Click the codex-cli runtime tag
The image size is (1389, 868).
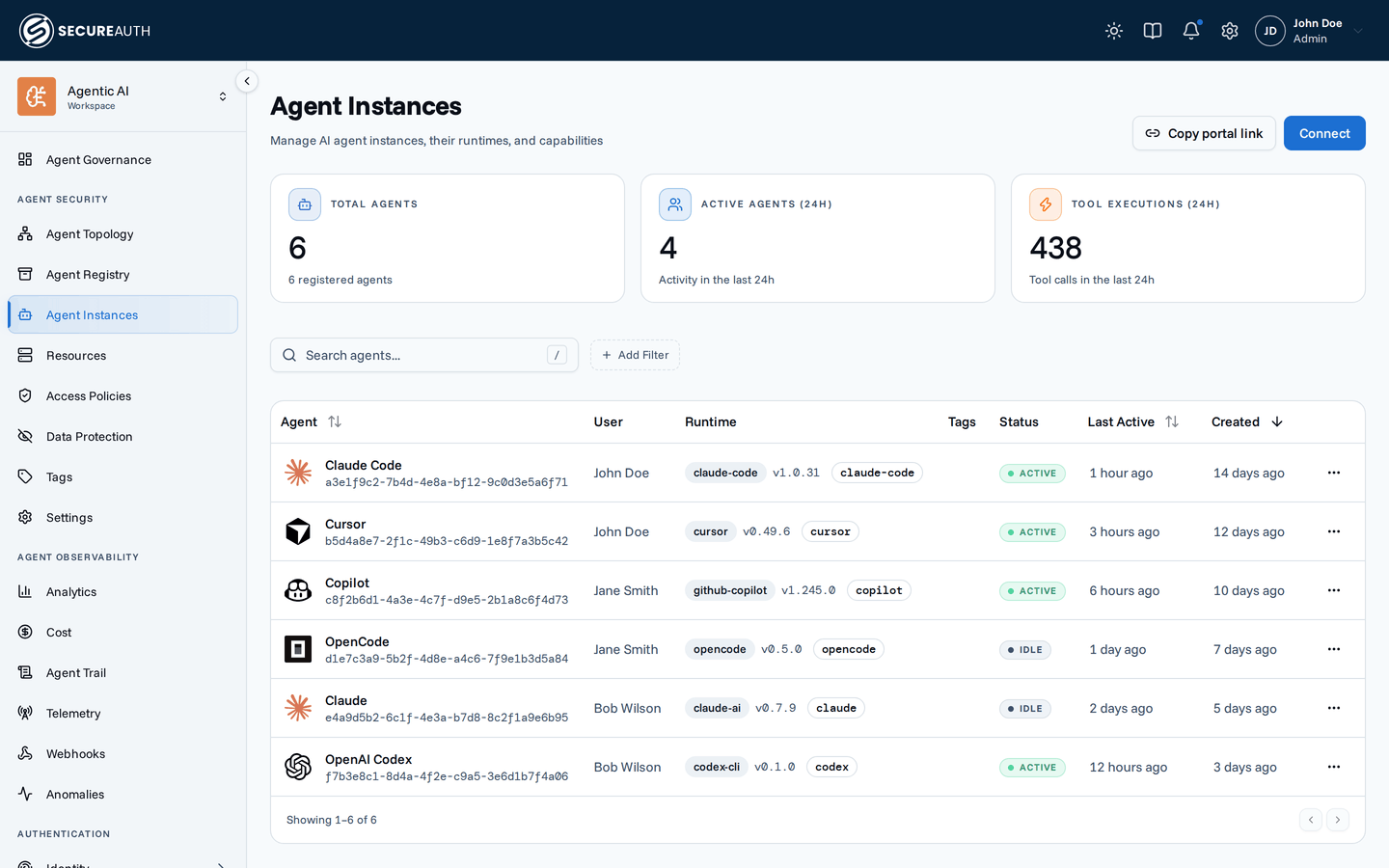coord(717,767)
